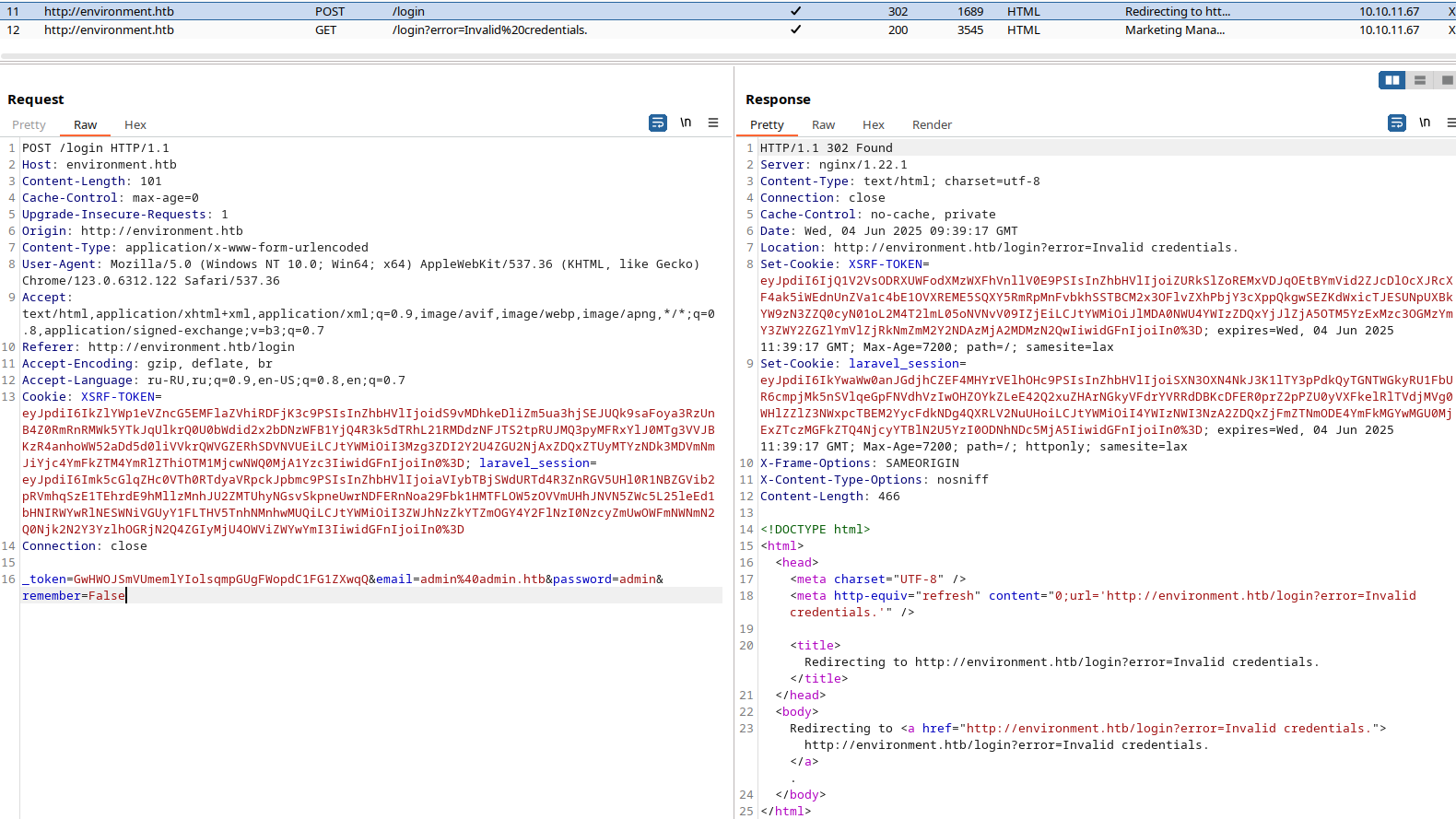
Task: Click the Location header in the response
Action: click(1000, 247)
